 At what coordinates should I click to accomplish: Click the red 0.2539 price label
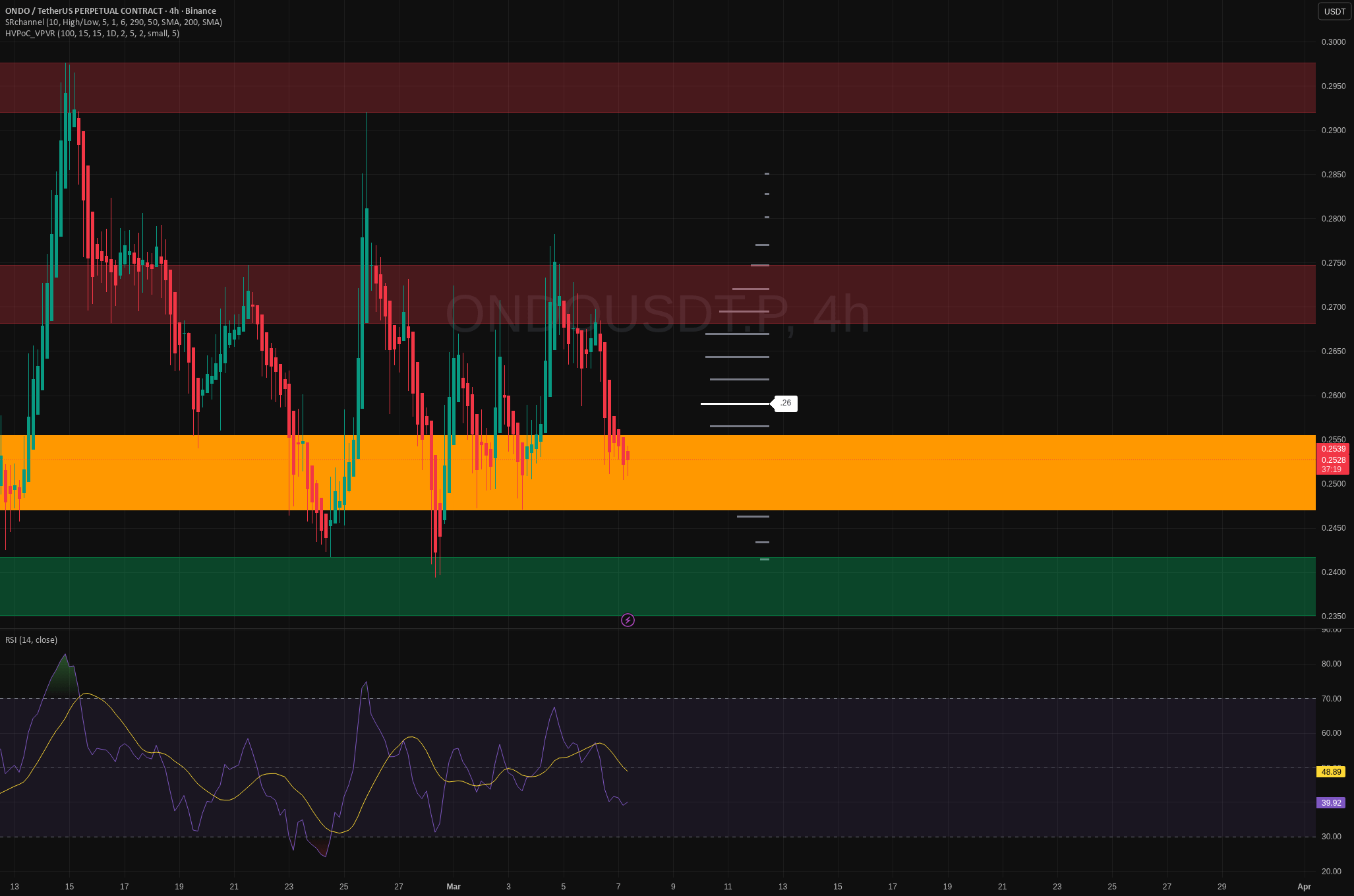pos(1332,449)
